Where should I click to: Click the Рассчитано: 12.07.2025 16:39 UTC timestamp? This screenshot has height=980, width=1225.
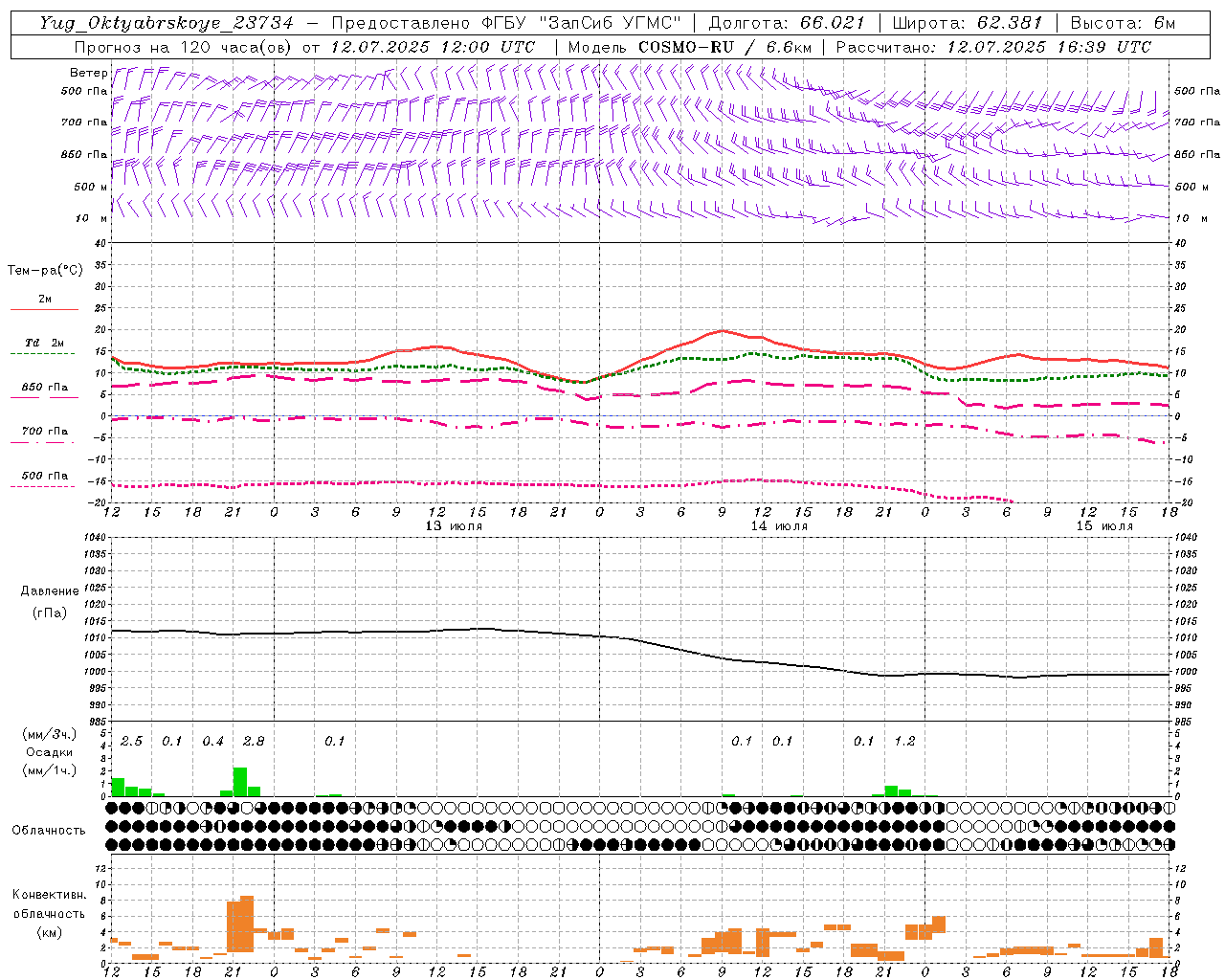coord(993,47)
